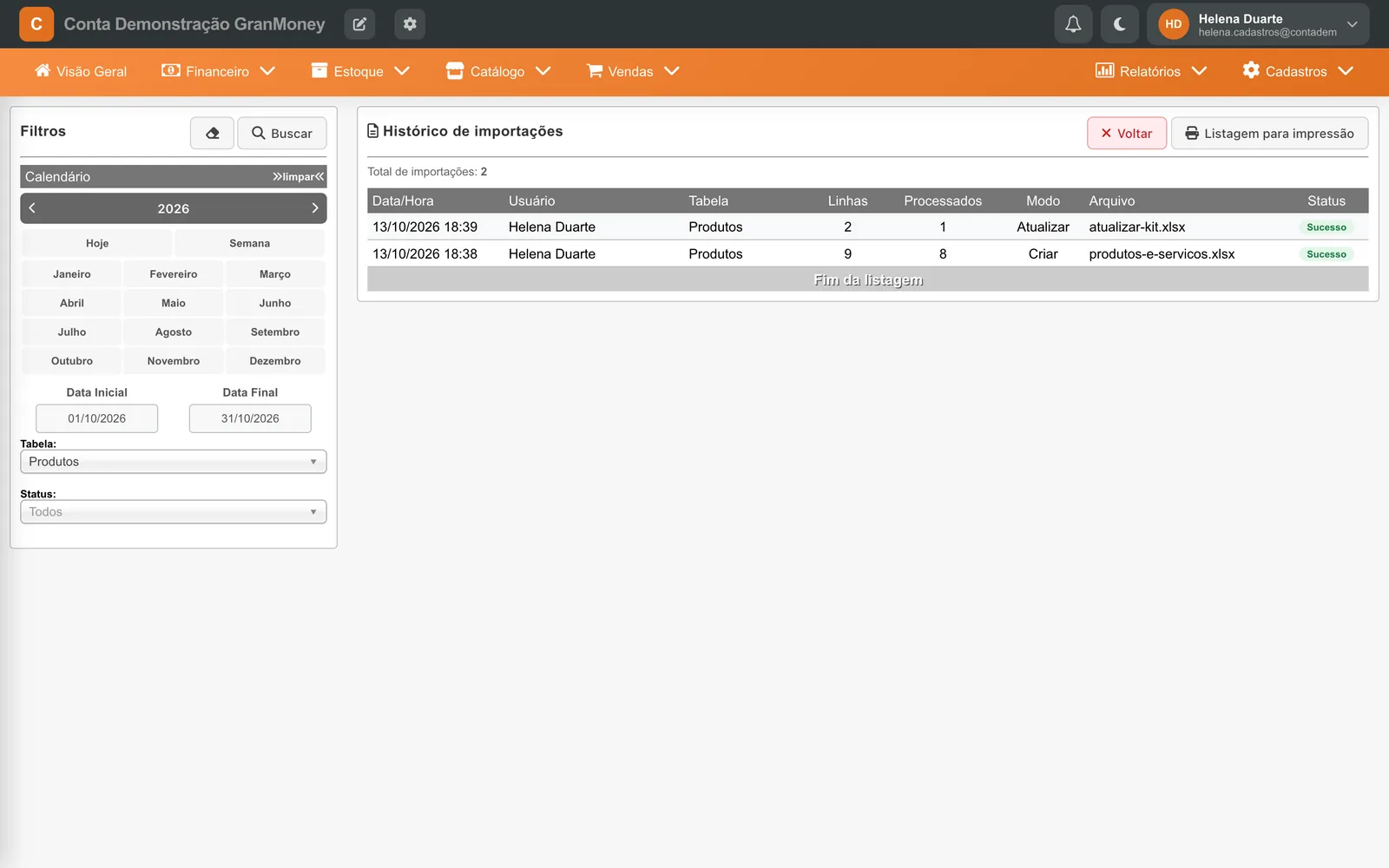This screenshot has height=868, width=1389.
Task: Expand the Relatórios menu
Action: 1151,71
